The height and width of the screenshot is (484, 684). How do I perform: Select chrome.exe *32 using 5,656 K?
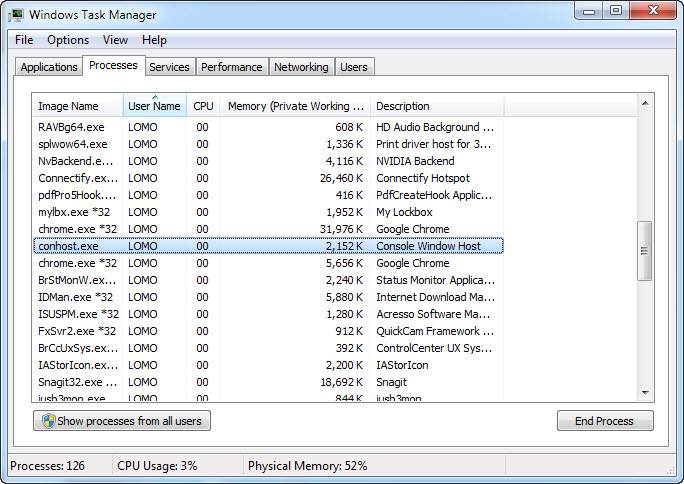pos(268,263)
